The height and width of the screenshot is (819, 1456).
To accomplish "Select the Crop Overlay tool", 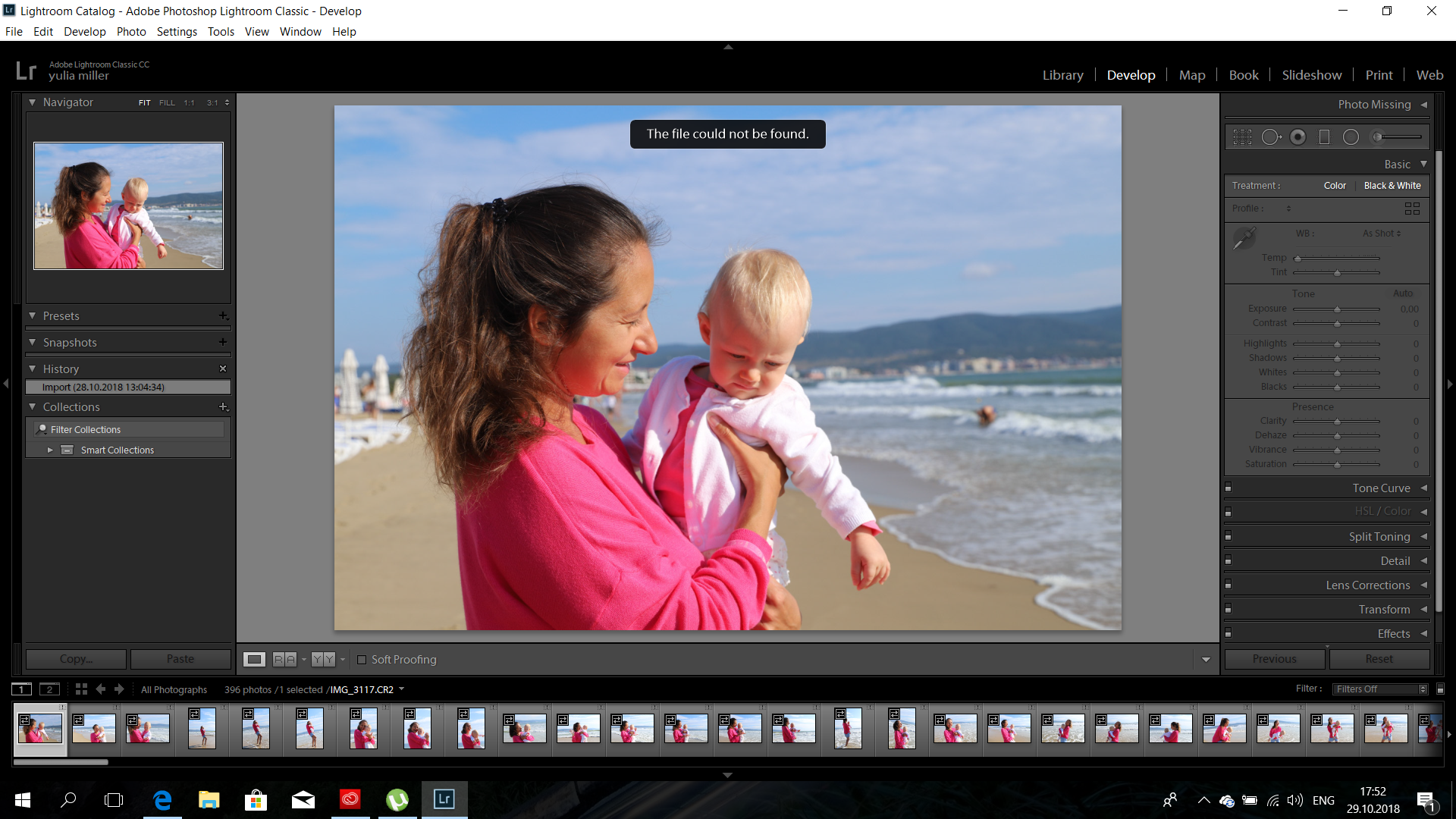I will 1242,136.
